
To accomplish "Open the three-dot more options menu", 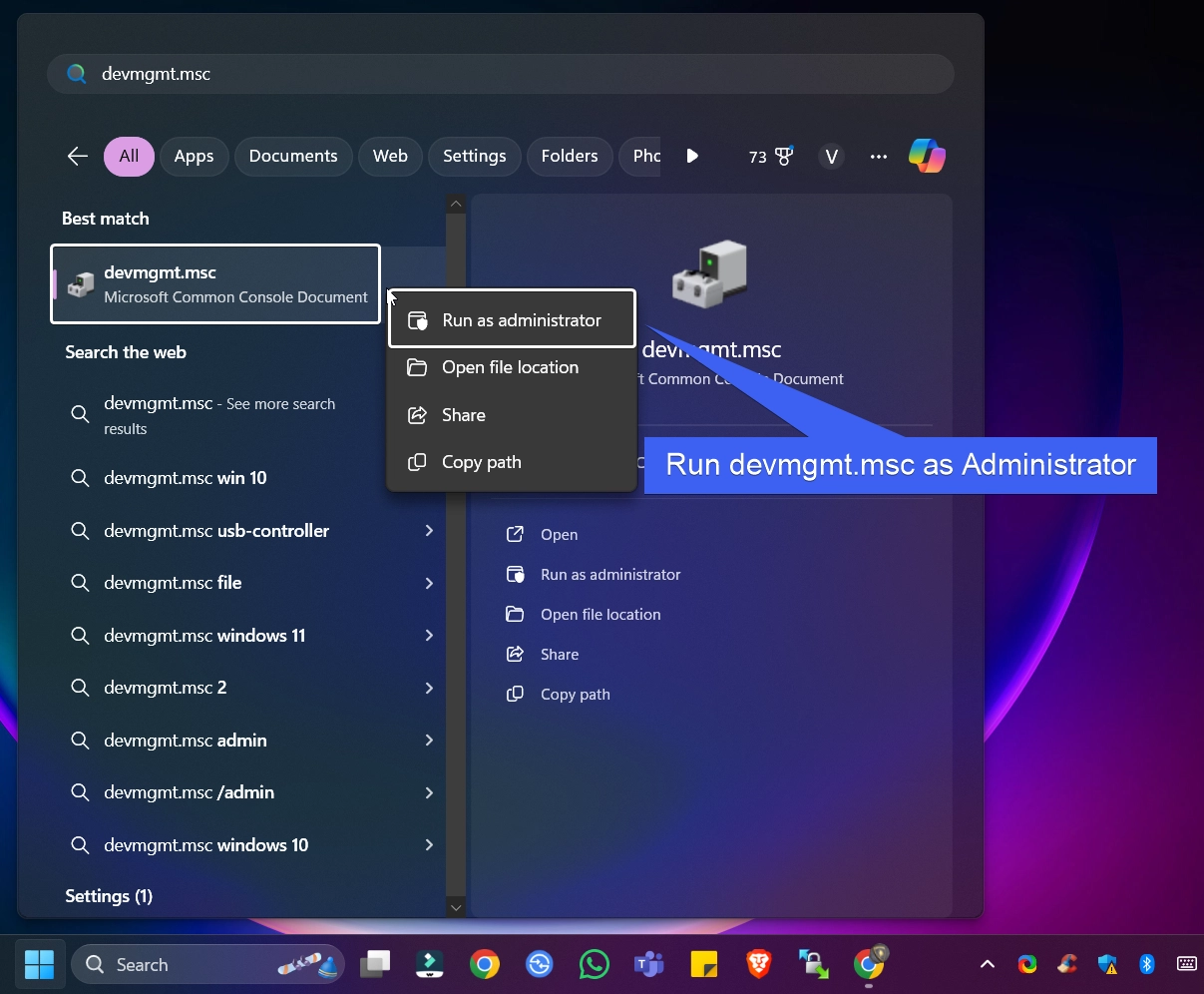I will (879, 157).
